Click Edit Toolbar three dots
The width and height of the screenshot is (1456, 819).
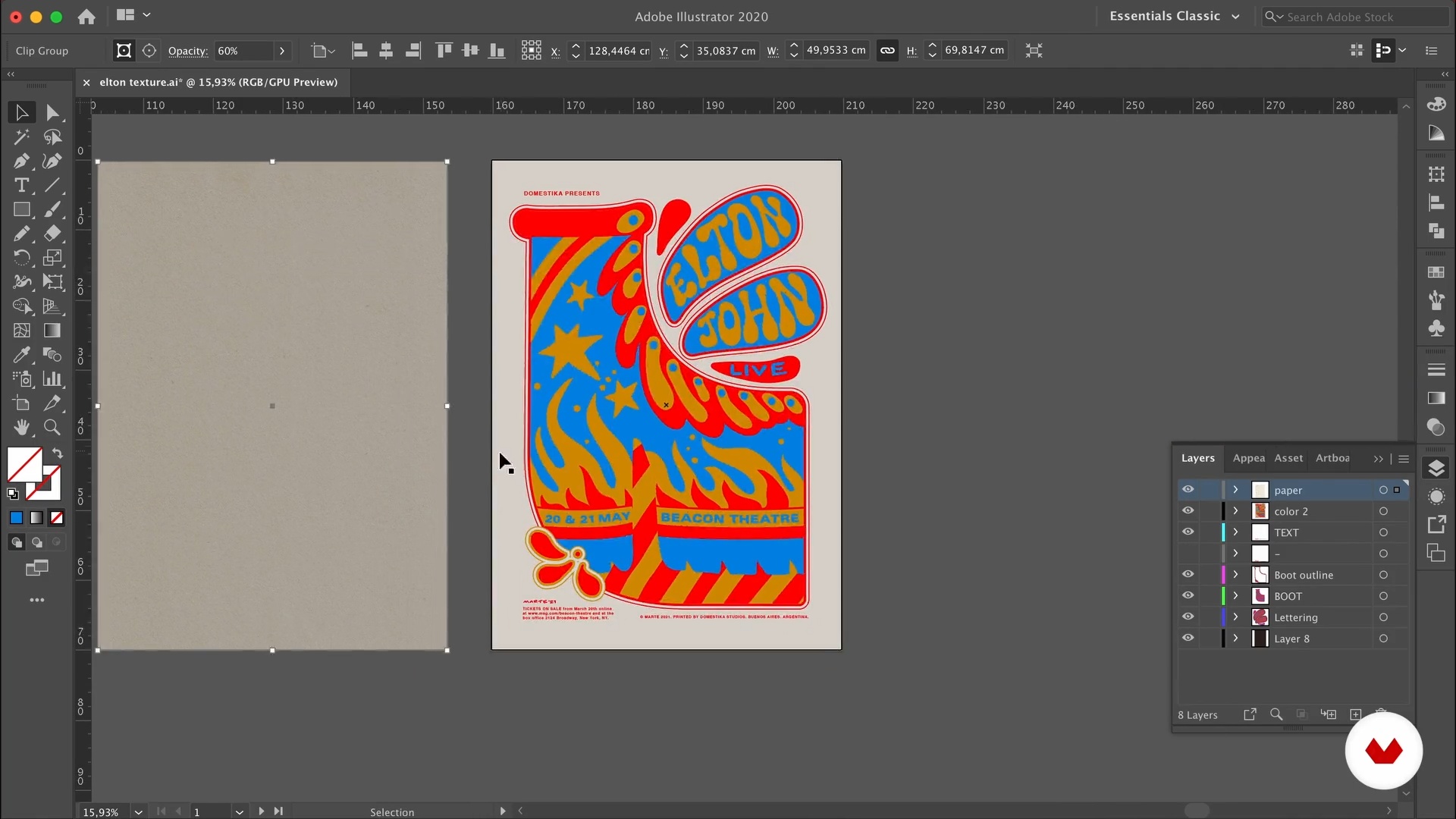[36, 600]
